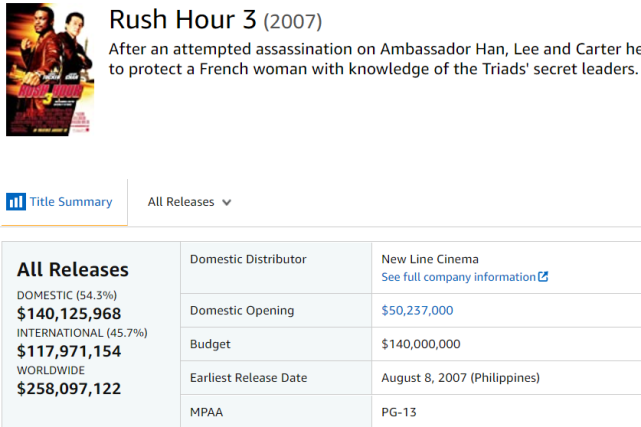
Task: Select the New Line Cinema distributor text
Action: coord(430,259)
